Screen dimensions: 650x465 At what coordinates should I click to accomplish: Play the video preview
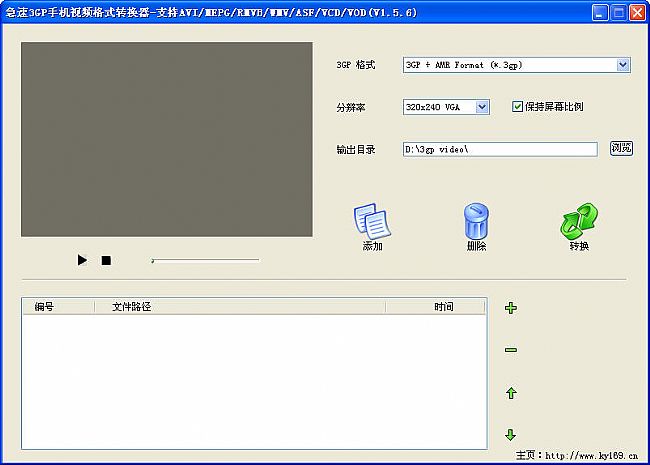[x=82, y=260]
